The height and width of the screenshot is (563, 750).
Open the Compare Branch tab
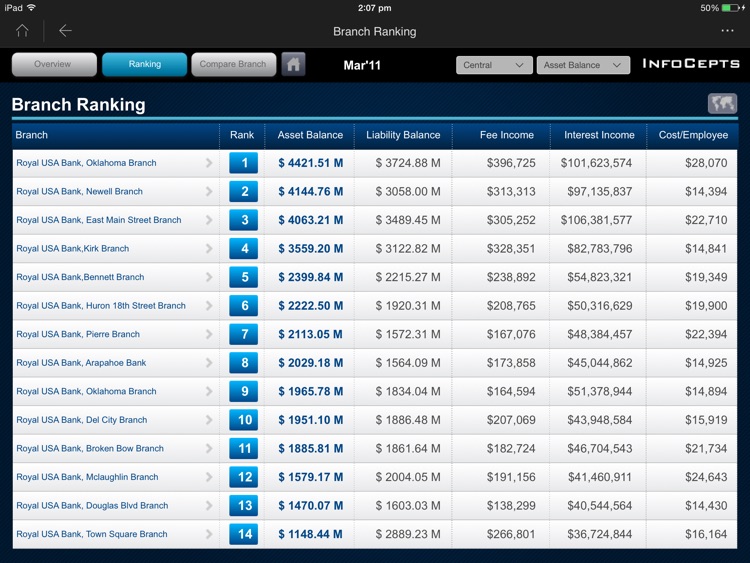pos(233,64)
